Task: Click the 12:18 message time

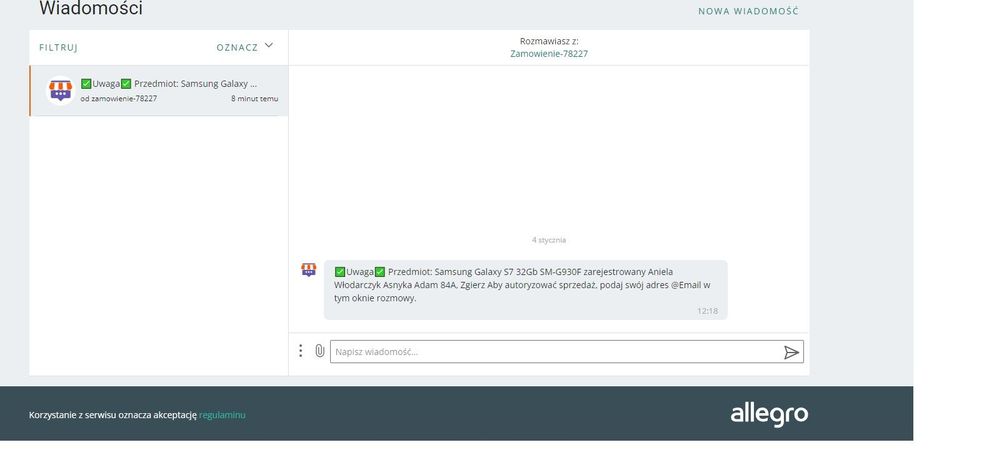Action: click(x=707, y=312)
